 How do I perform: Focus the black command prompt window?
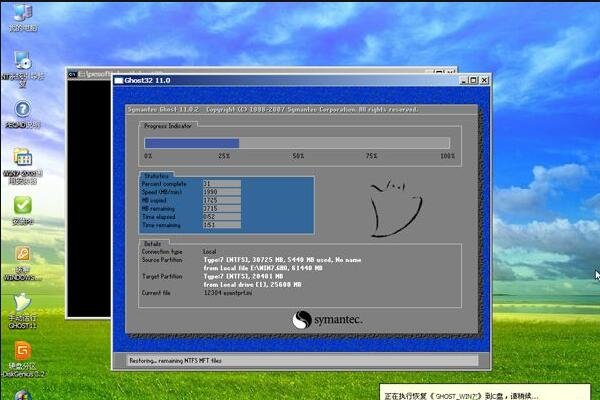tap(88, 200)
